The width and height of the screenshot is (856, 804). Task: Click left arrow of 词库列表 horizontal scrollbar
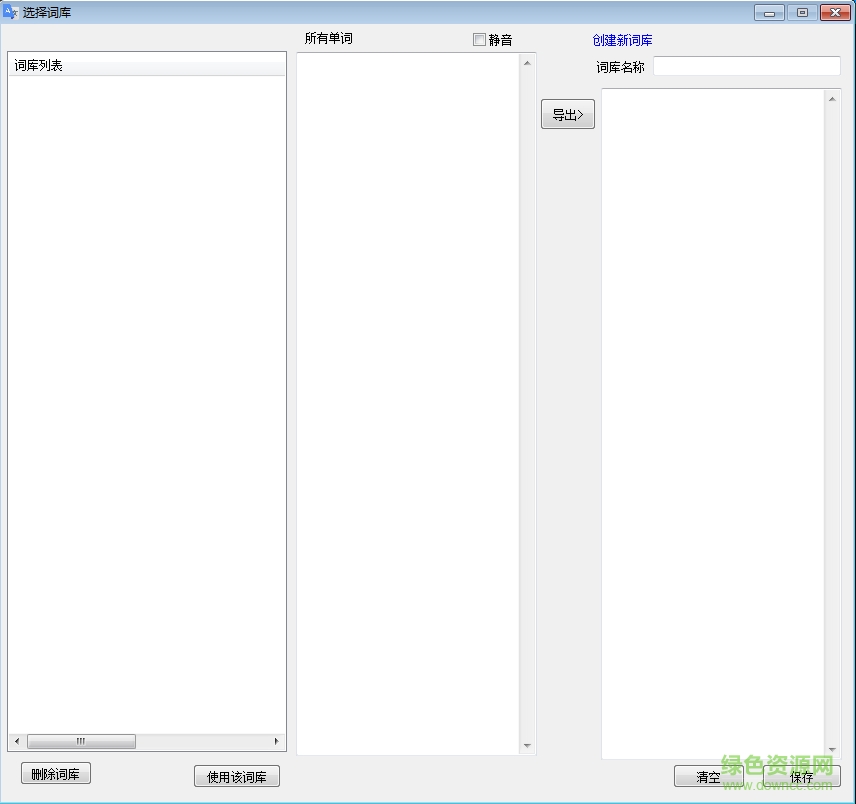tap(17, 741)
